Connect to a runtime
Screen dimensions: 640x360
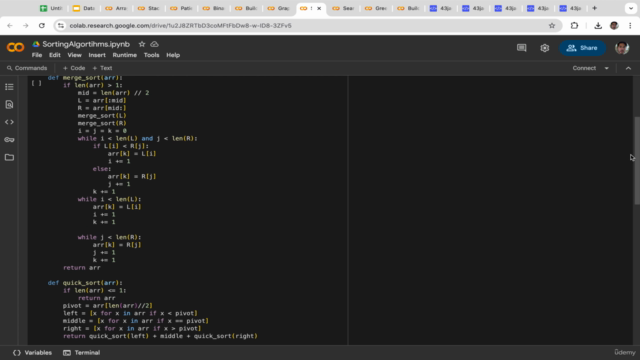(x=584, y=68)
